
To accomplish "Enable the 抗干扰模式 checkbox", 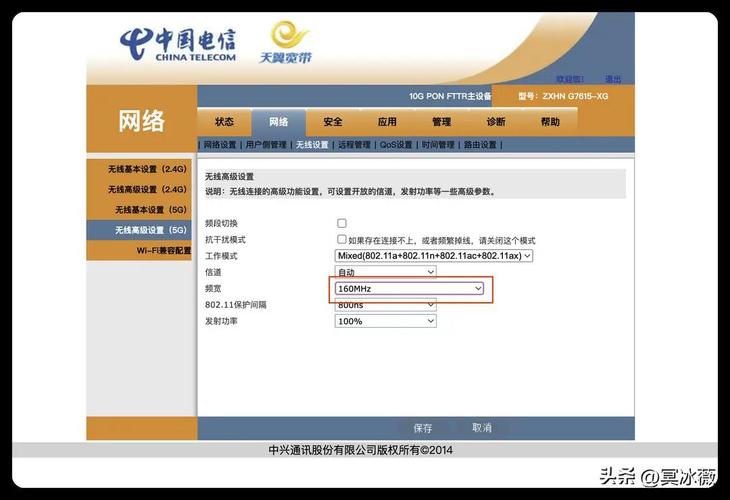I will [x=342, y=239].
